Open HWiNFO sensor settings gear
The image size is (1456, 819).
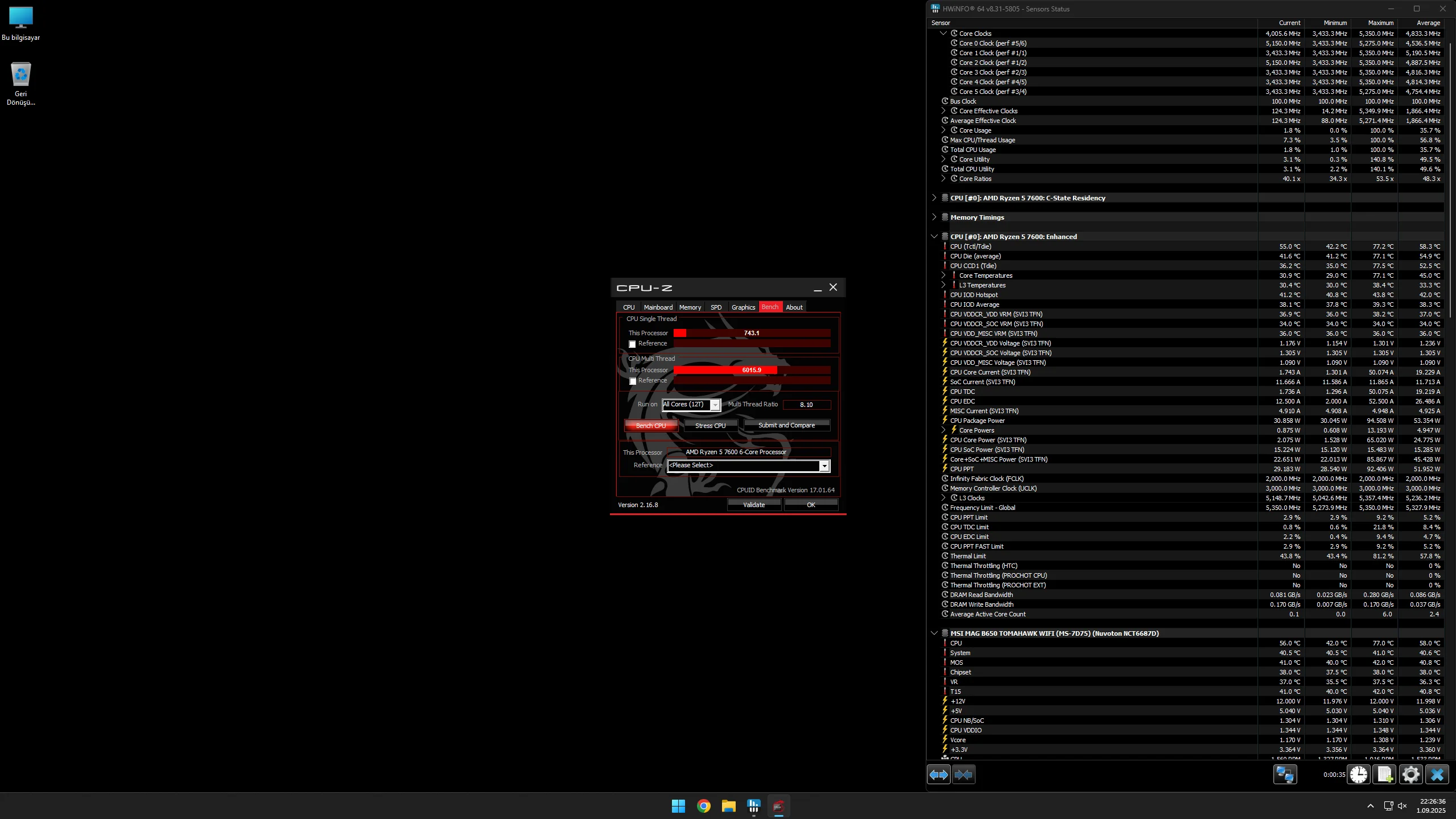1410,775
